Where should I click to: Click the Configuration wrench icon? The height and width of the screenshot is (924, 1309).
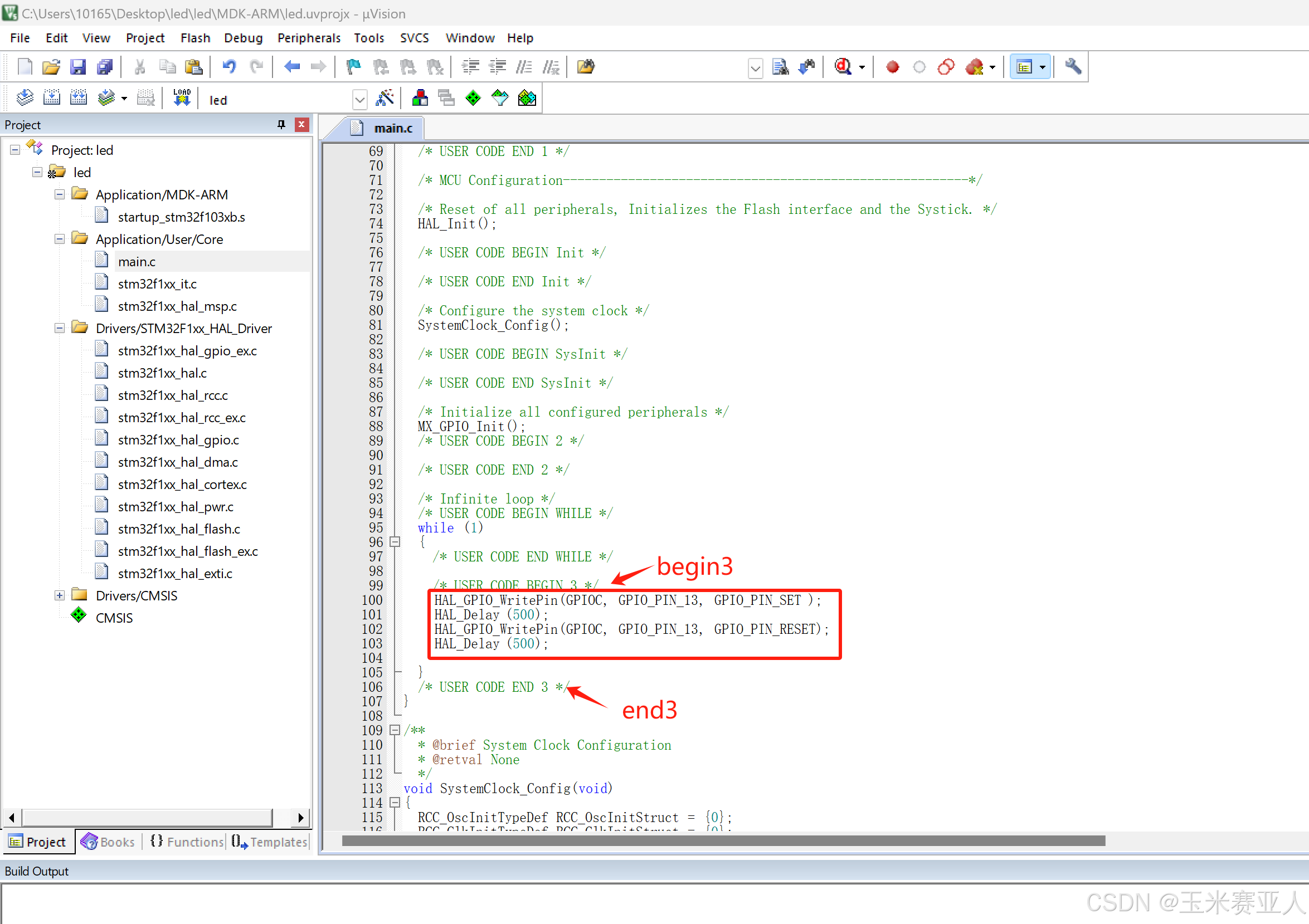1073,67
